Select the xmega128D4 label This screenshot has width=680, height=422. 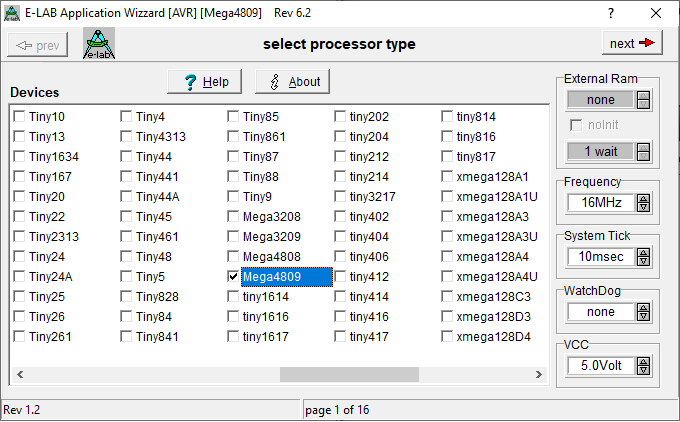coord(494,337)
